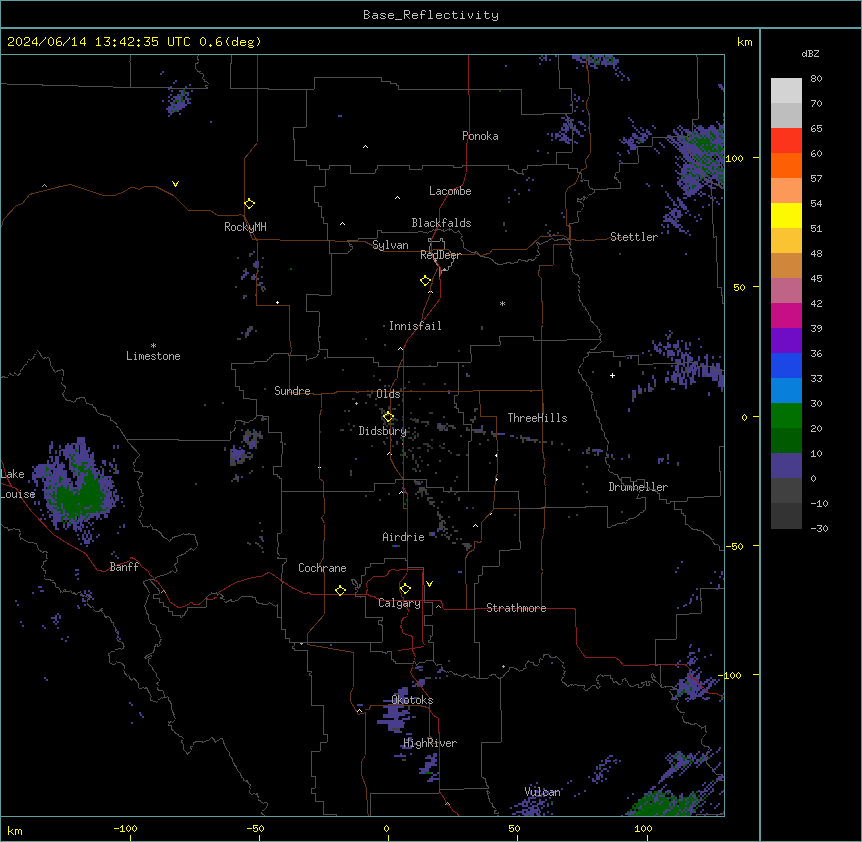
Task: Click the yellow V marker northwest of RockyMH
Action: click(175, 184)
